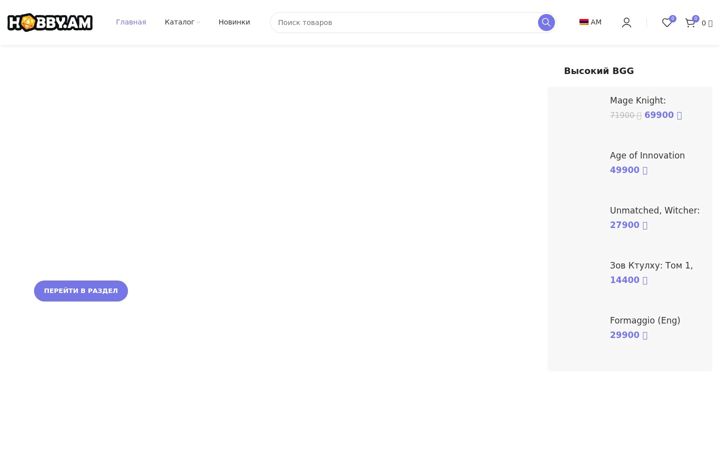
Task: Click the 27900 price text
Action: pyautogui.click(x=628, y=225)
